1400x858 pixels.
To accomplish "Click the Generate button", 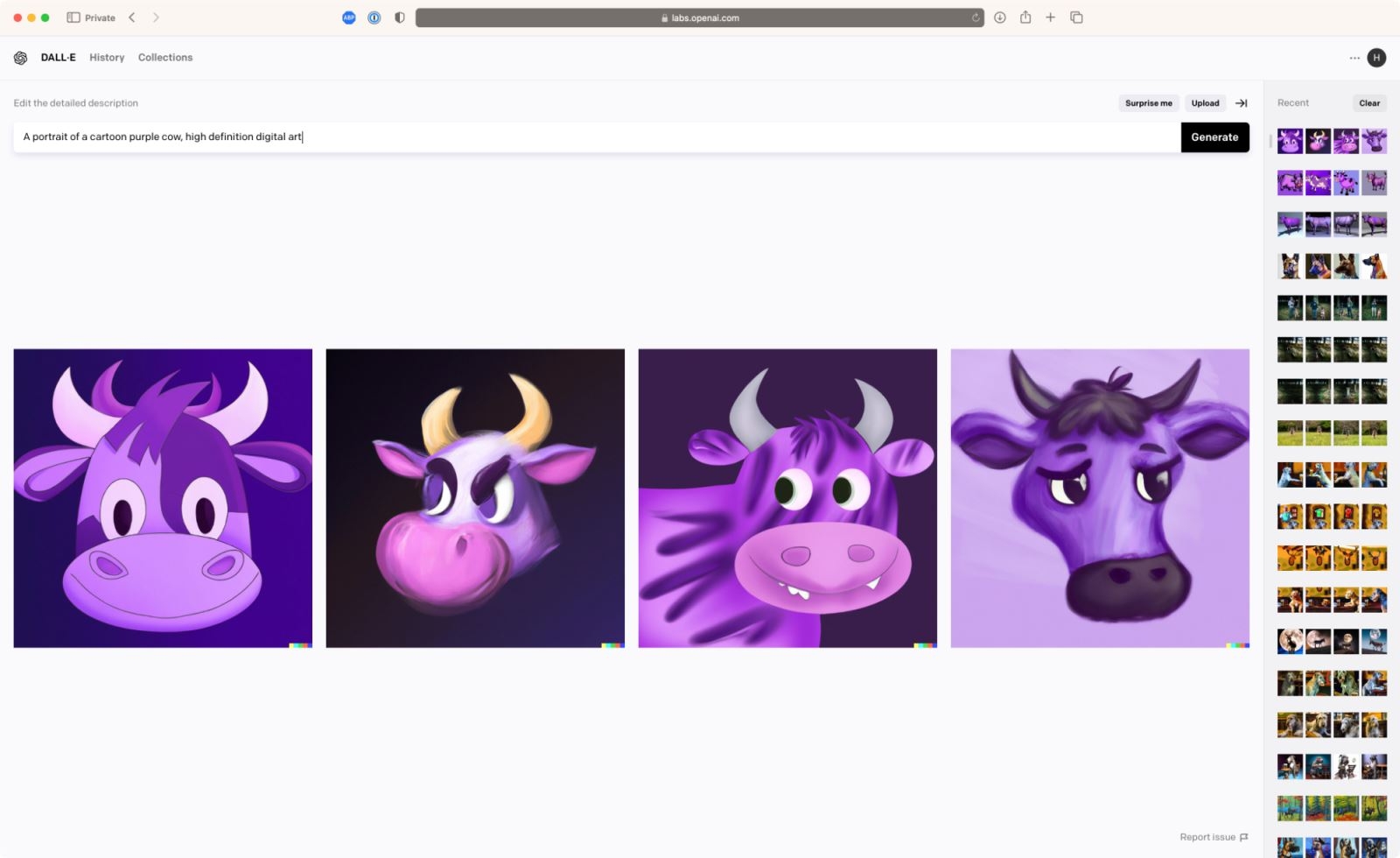I will click(1214, 137).
